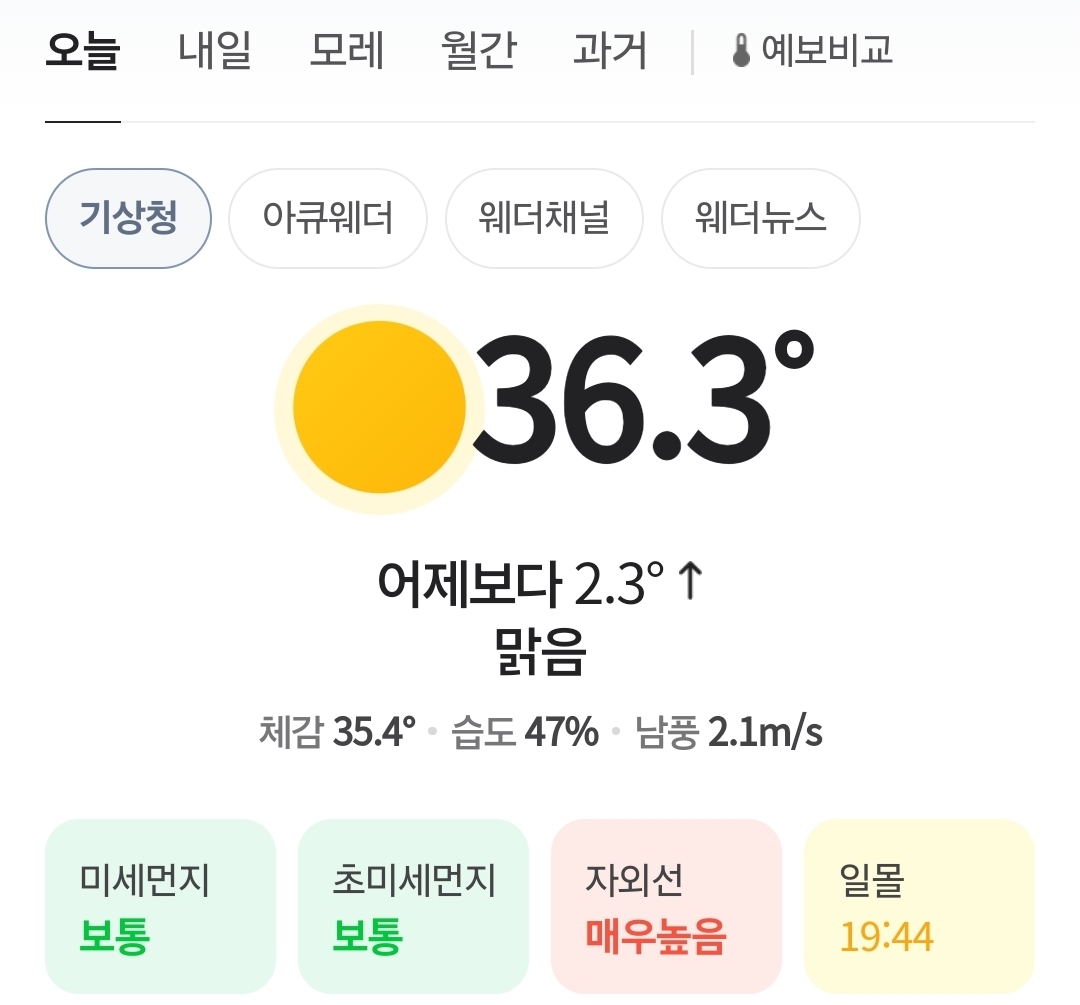The width and height of the screenshot is (1080, 1005).
Task: Click the upward arrow next to 2.3°
Action: (x=690, y=581)
